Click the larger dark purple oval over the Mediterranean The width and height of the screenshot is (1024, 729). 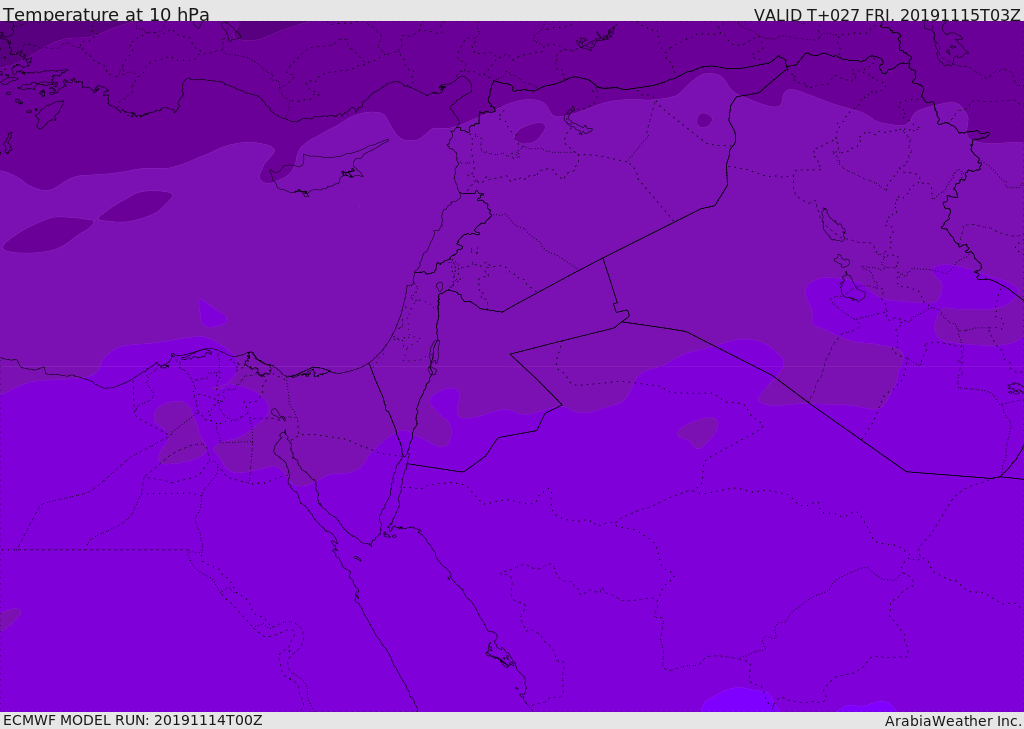click(48, 235)
